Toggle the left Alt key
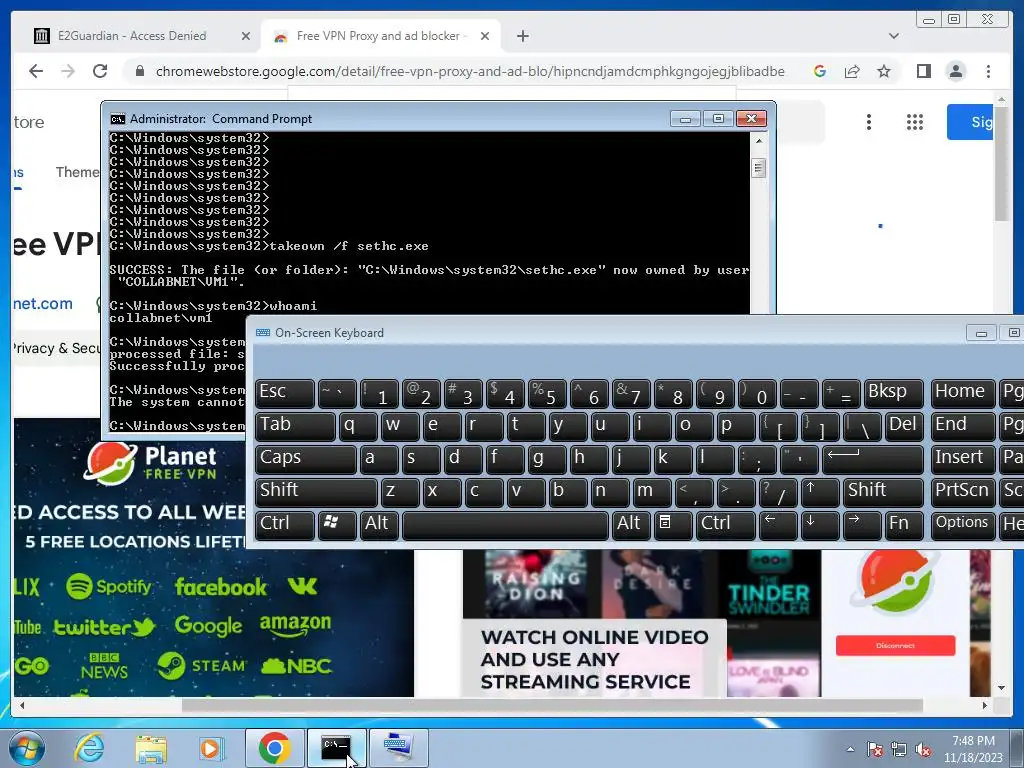Image resolution: width=1024 pixels, height=768 pixels. coord(379,524)
